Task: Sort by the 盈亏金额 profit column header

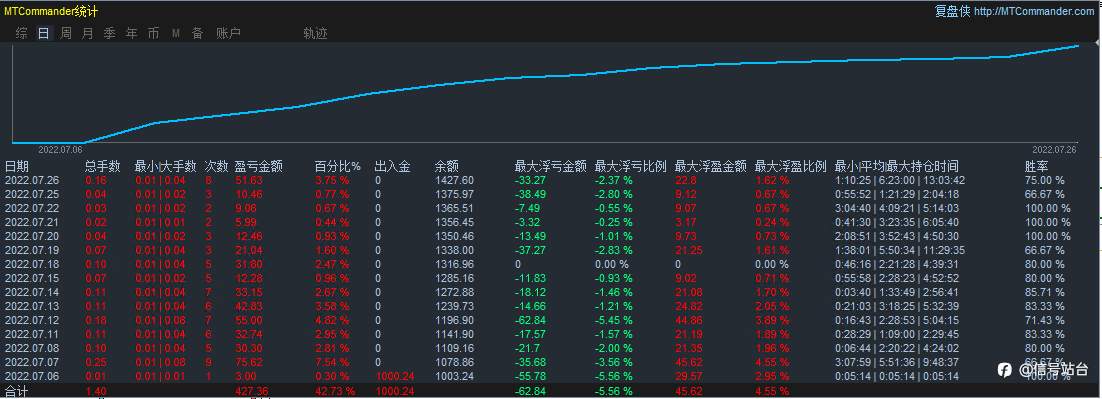Action: pos(259,166)
